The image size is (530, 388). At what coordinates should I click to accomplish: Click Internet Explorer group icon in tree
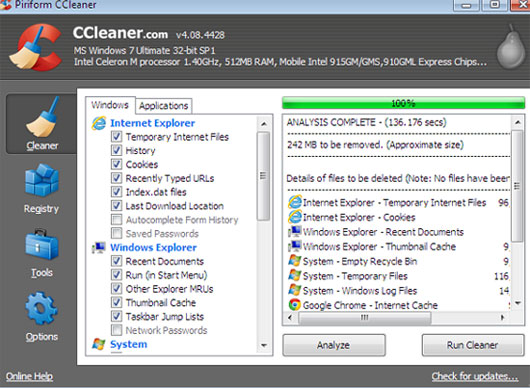point(99,123)
